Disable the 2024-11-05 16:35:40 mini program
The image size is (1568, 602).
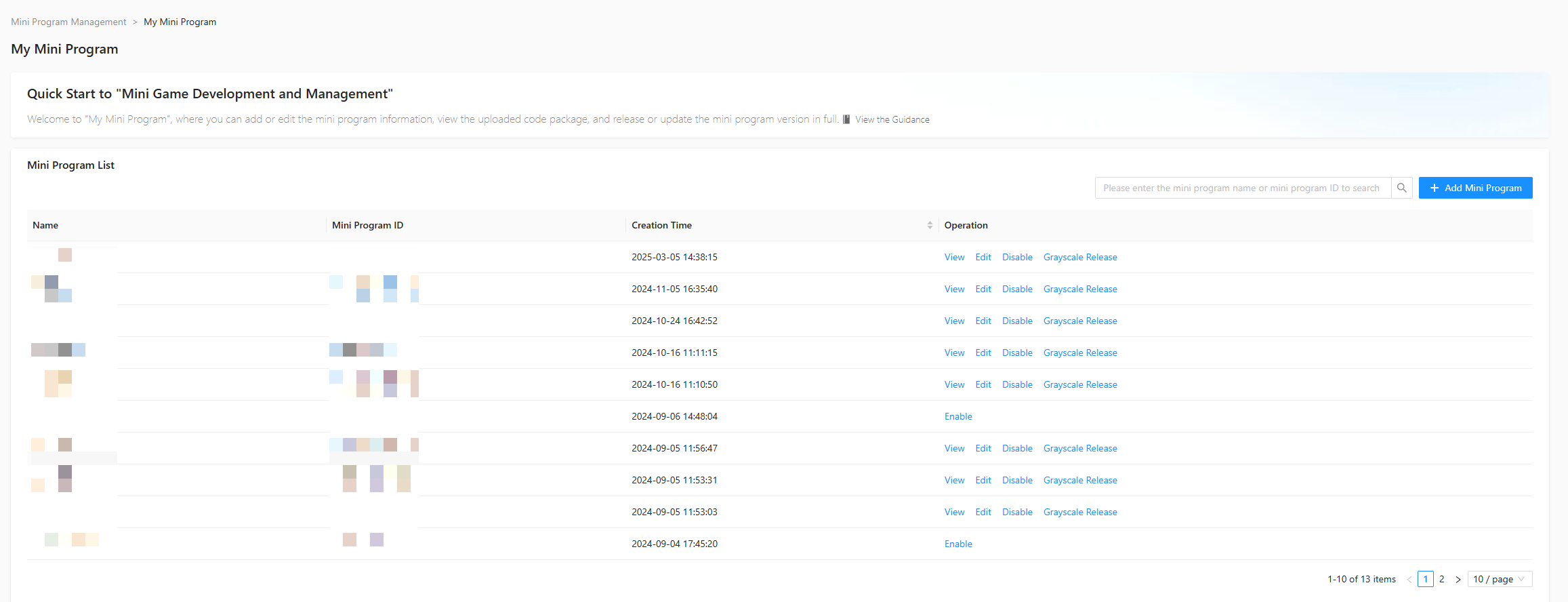1018,289
